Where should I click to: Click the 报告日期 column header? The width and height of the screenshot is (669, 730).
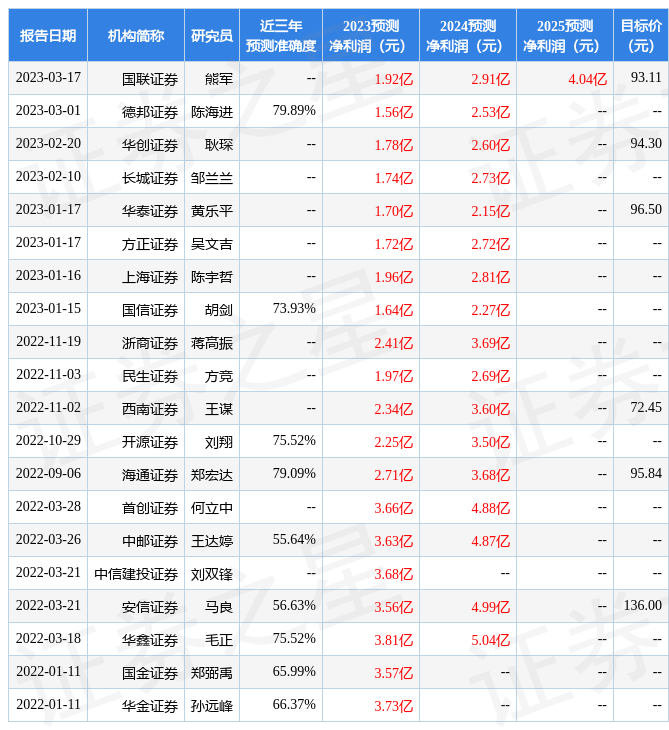48,35
